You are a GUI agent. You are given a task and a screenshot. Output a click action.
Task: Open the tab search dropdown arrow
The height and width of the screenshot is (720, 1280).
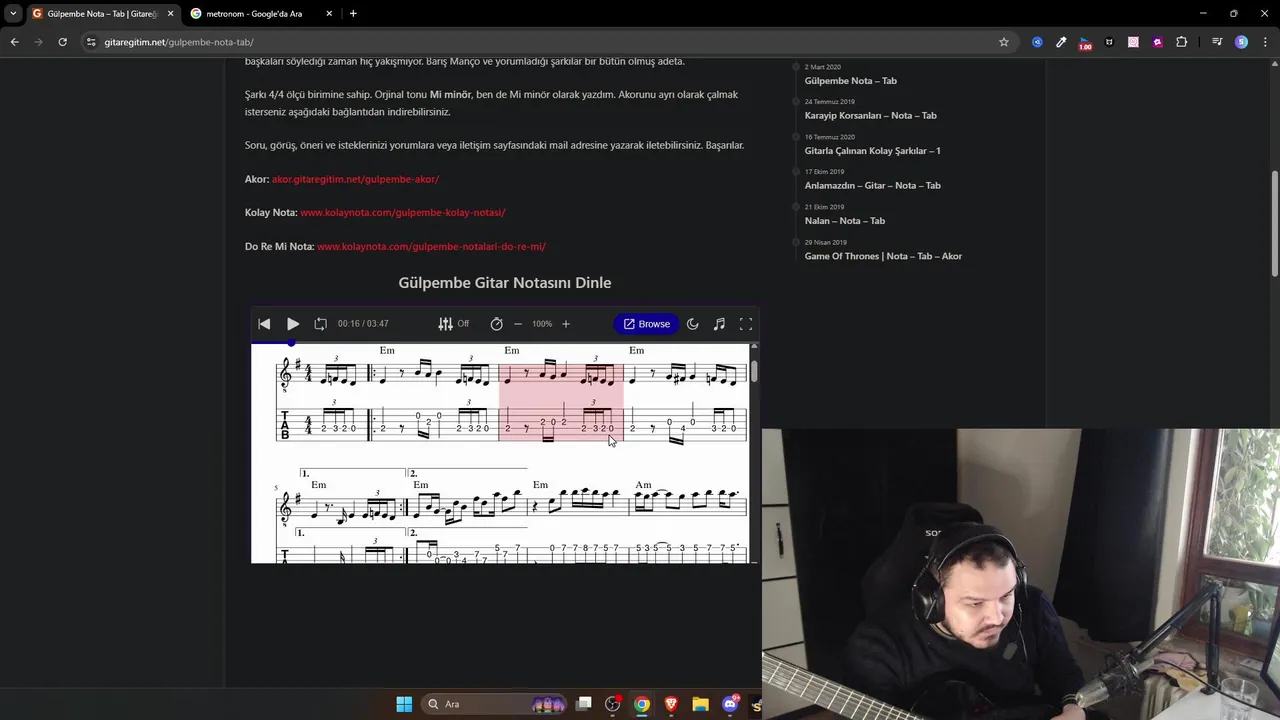click(13, 14)
